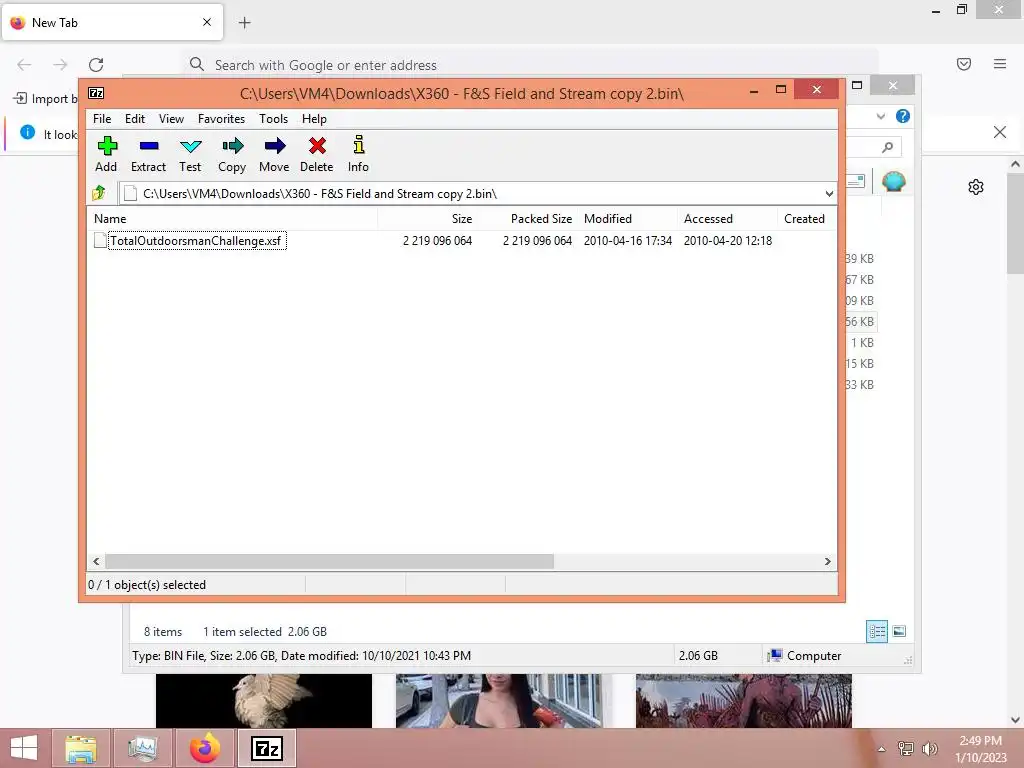Click the Firefox search or address bar
Viewport: 1024px width, 768px height.
[x=530, y=65]
